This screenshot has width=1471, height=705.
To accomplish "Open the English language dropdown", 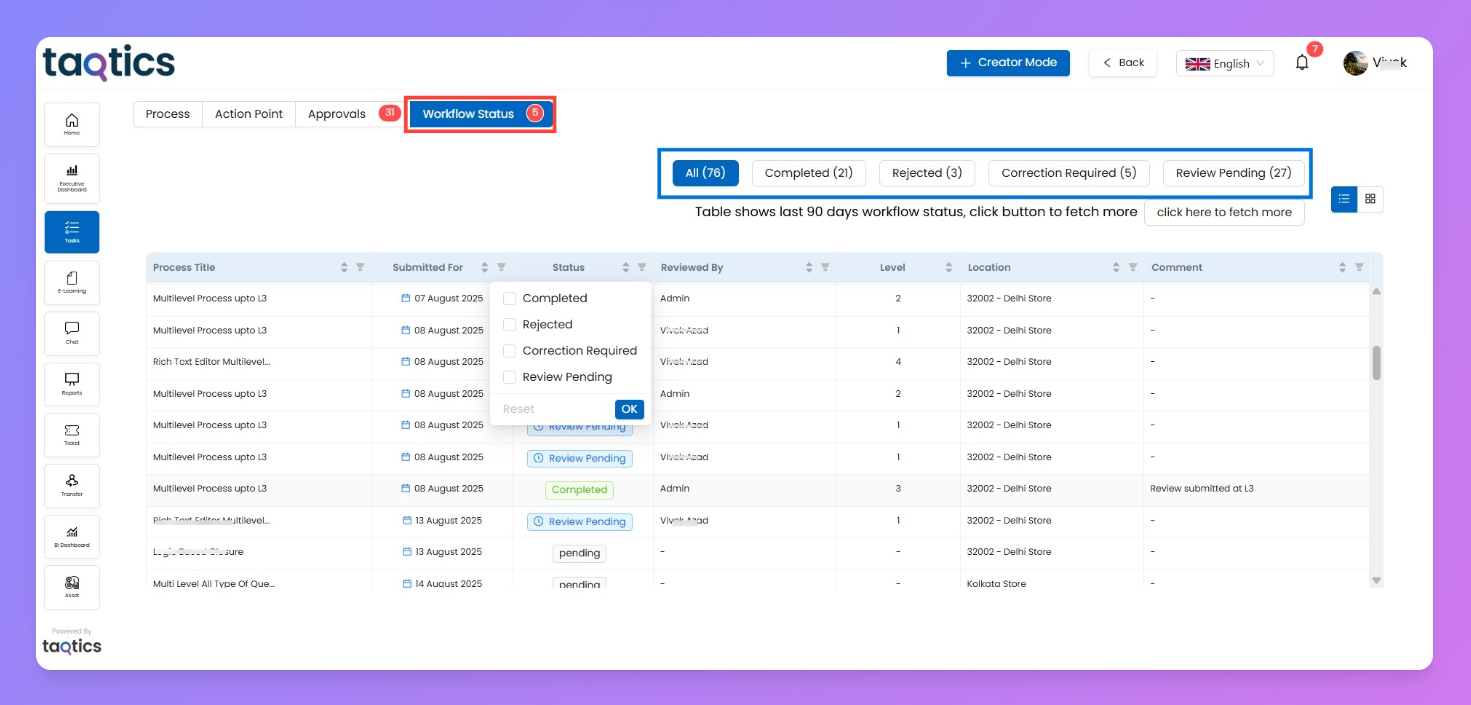I will tap(1224, 63).
